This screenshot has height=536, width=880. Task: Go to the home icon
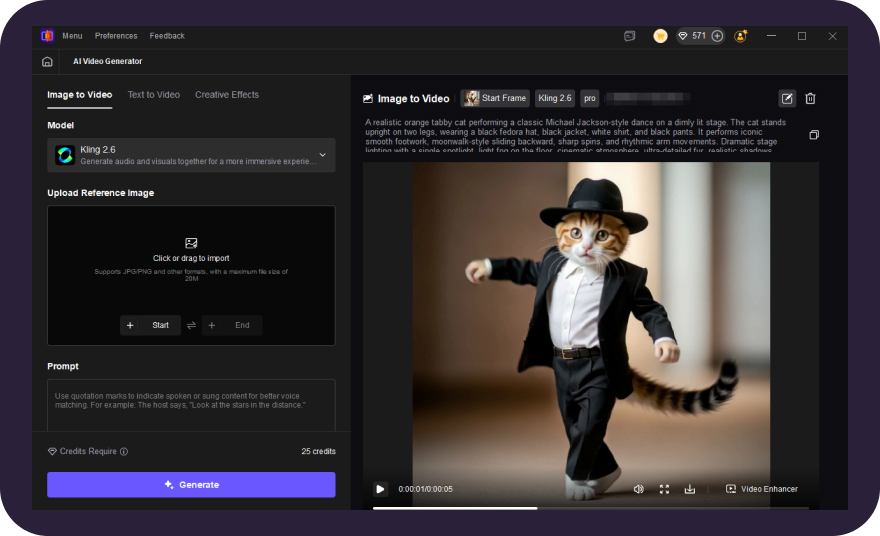point(47,62)
